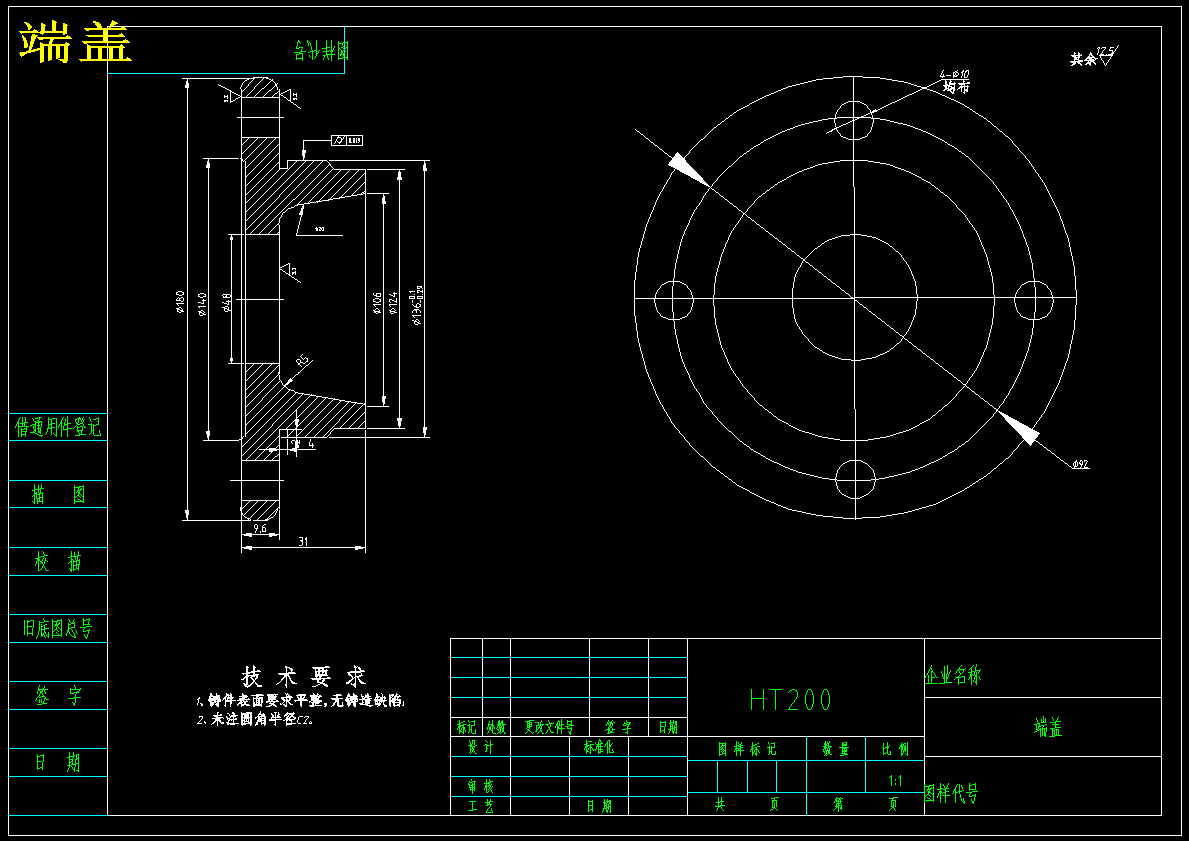The width and height of the screenshot is (1189, 841).
Task: Select the 借通用件登记 sidebar label
Action: click(58, 427)
